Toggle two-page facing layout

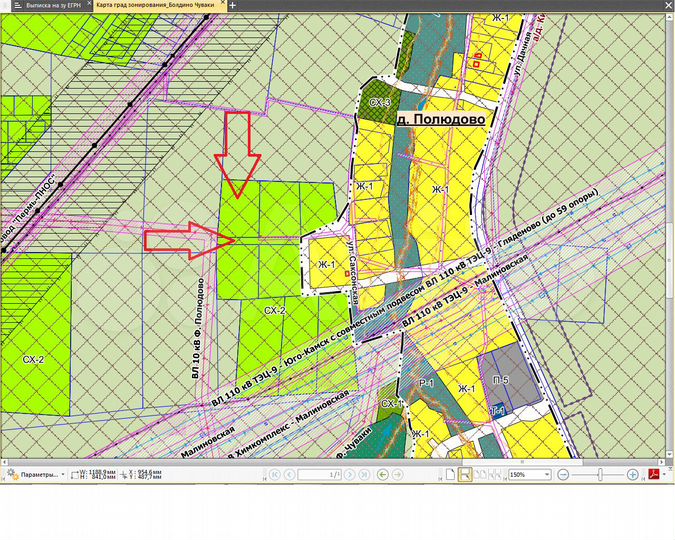point(480,474)
